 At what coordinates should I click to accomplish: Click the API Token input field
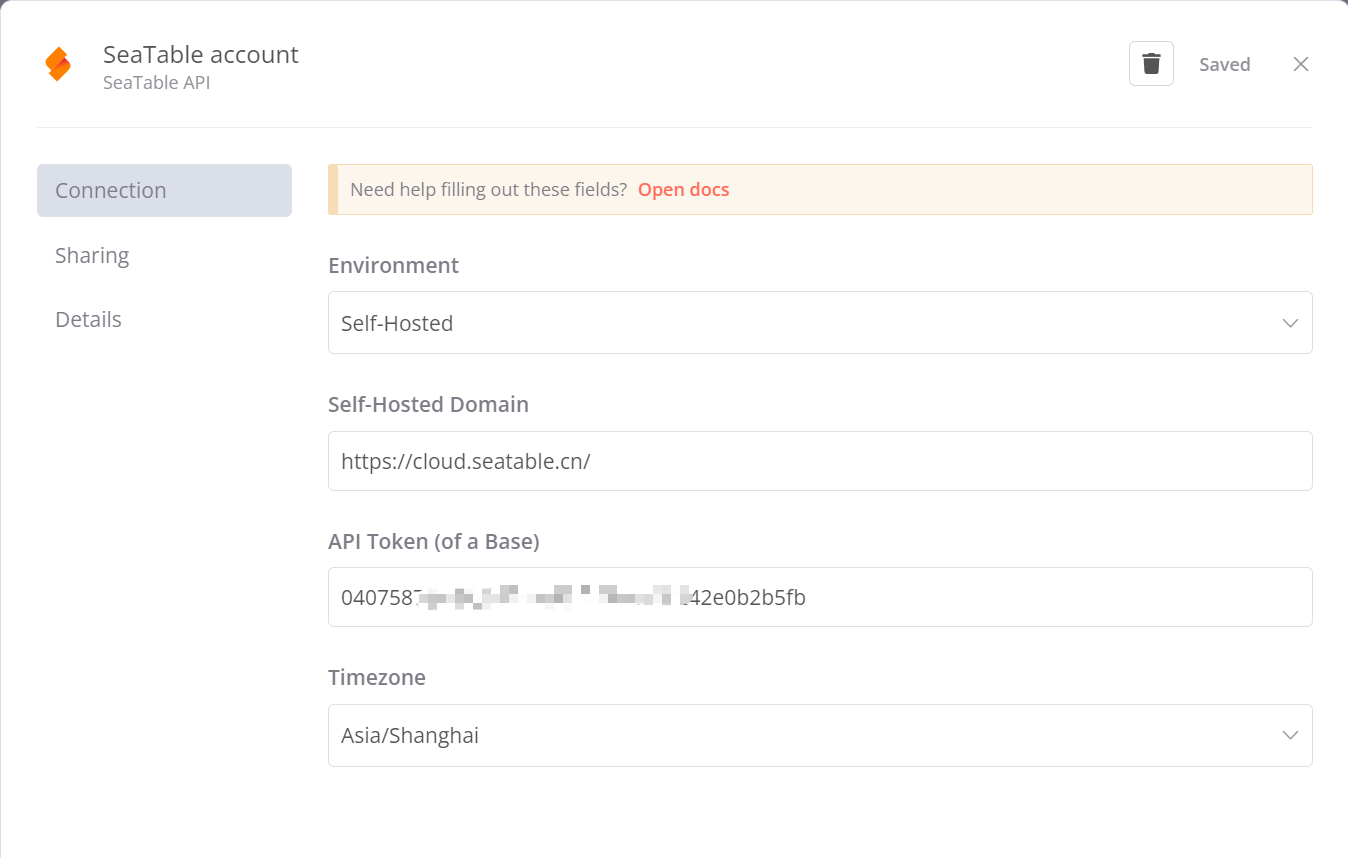click(x=820, y=597)
